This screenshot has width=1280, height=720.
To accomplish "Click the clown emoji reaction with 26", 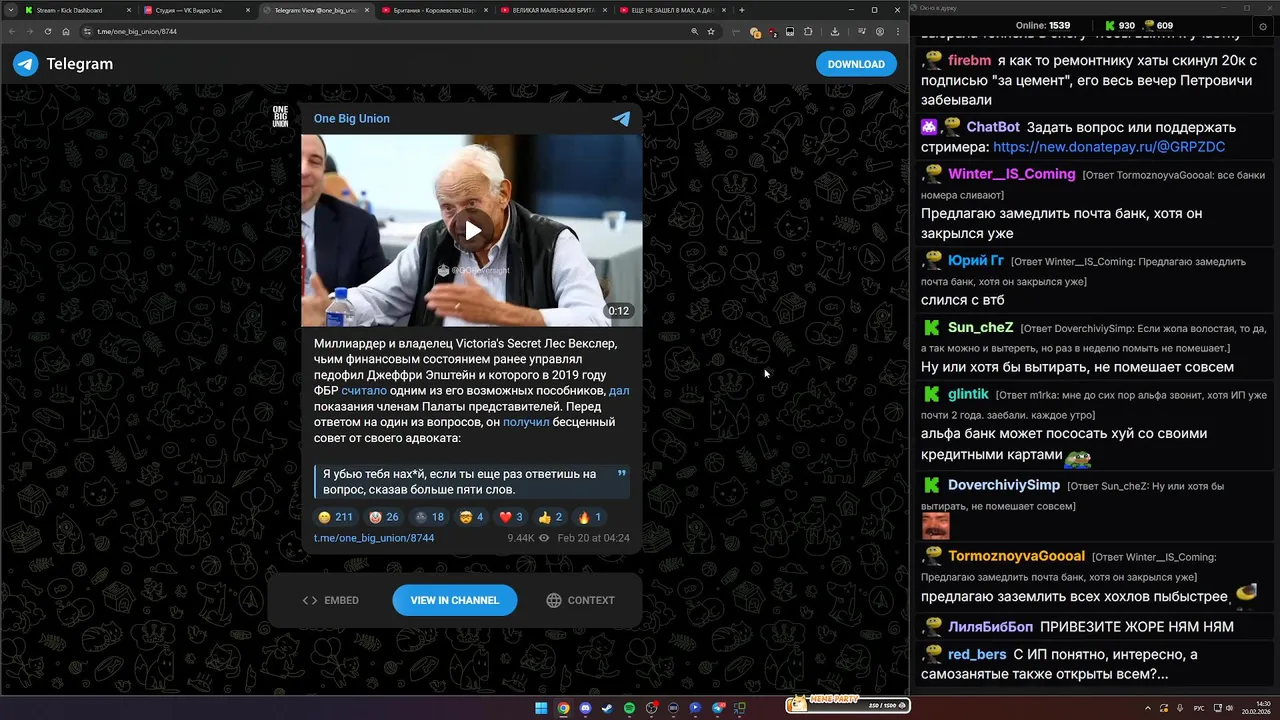I will (x=384, y=517).
